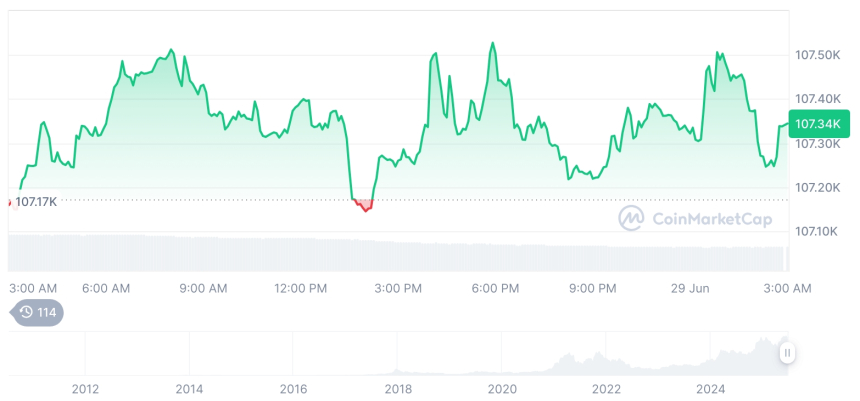Select the 2022 marker in the navigator
The width and height of the screenshot is (860, 401).
(x=606, y=389)
